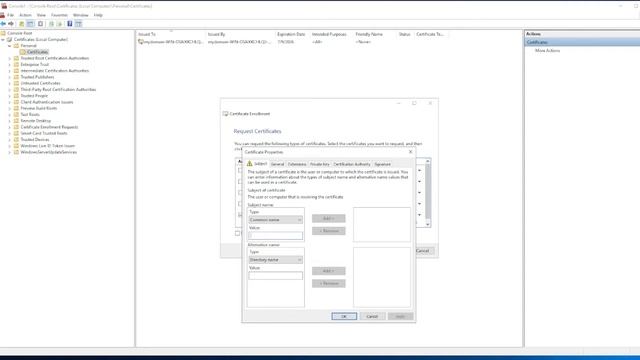Click the Trusted Publishers folder icon
The height and width of the screenshot is (360, 640).
(16, 77)
